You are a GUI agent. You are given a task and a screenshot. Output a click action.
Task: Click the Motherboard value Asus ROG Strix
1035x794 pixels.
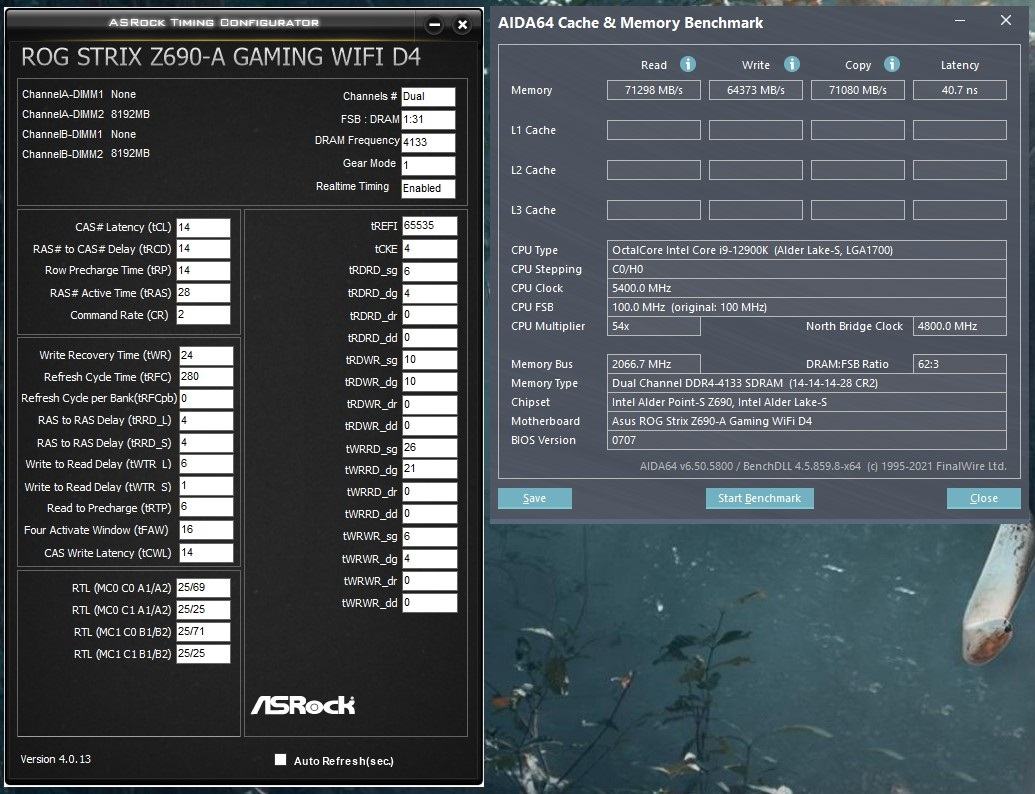tap(807, 421)
